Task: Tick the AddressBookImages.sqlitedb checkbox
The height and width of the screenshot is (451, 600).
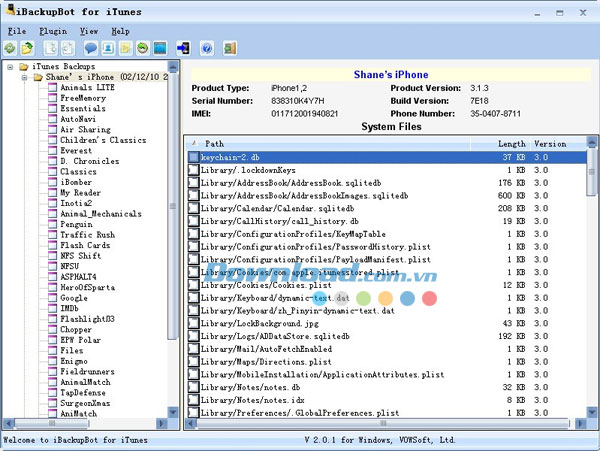Action: [194, 195]
